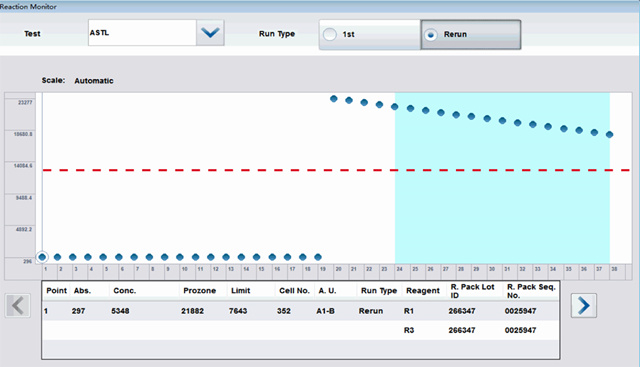Viewport: 640px width, 367px height.
Task: Select data point 20 on the chart
Action: point(333,99)
